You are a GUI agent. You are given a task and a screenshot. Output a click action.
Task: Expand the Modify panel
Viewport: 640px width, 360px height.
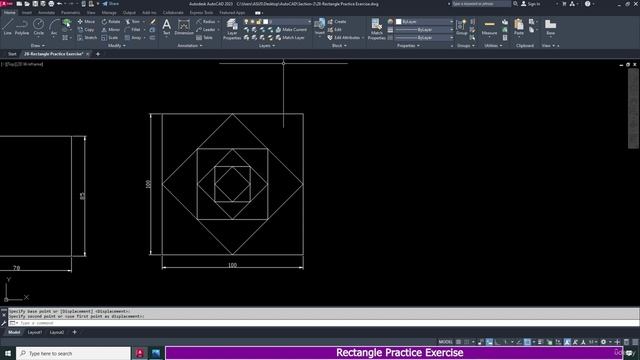pos(116,46)
